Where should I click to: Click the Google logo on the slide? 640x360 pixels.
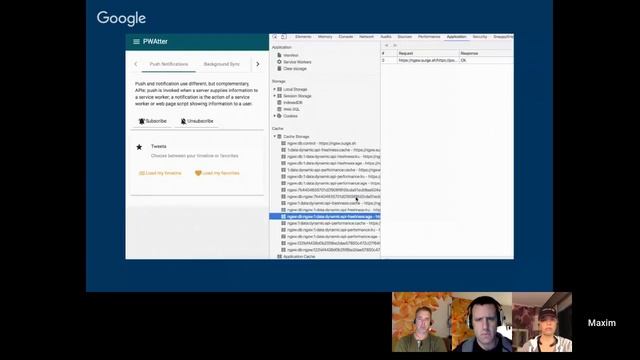click(121, 18)
